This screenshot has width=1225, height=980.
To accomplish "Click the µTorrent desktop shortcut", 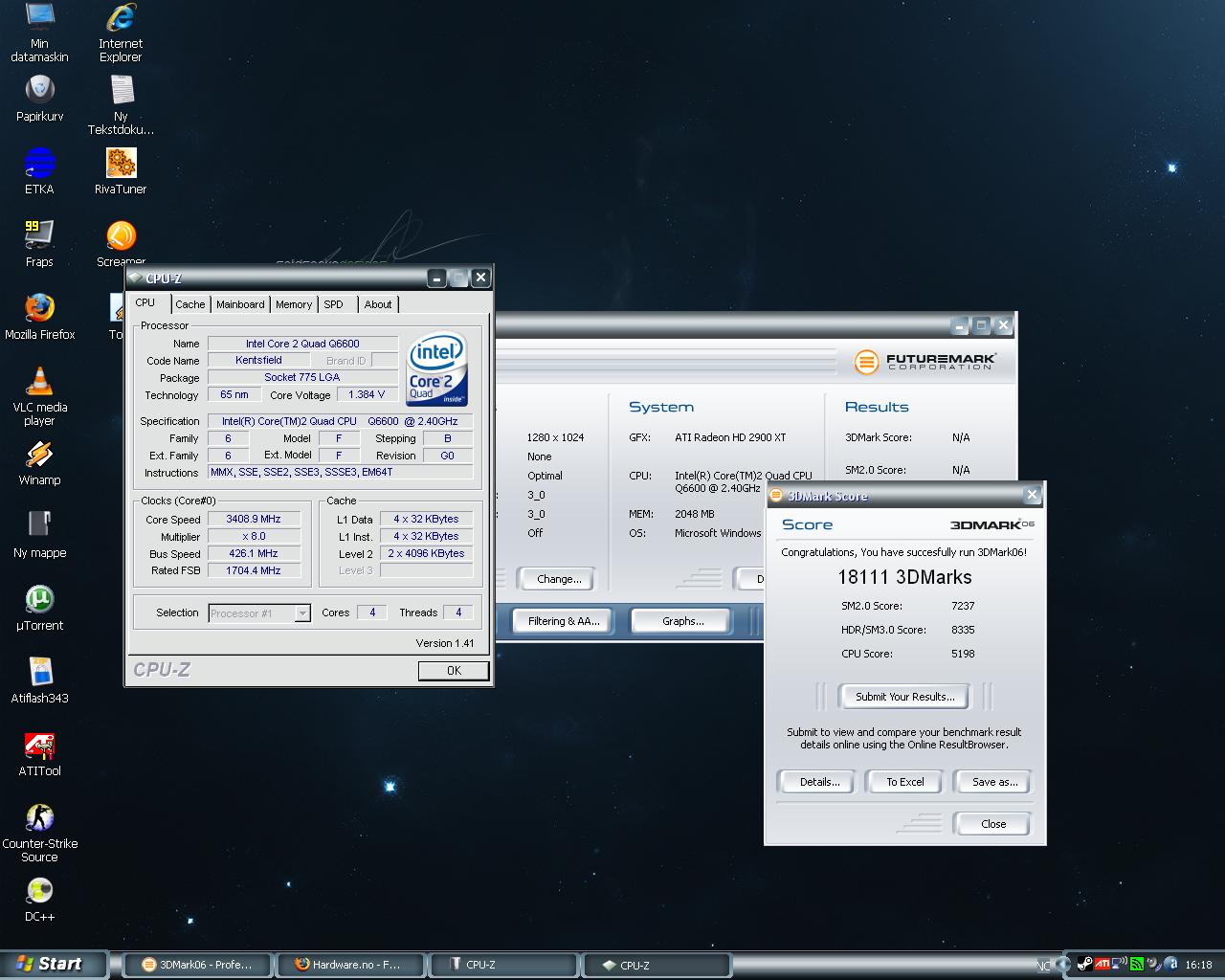I will click(x=39, y=608).
